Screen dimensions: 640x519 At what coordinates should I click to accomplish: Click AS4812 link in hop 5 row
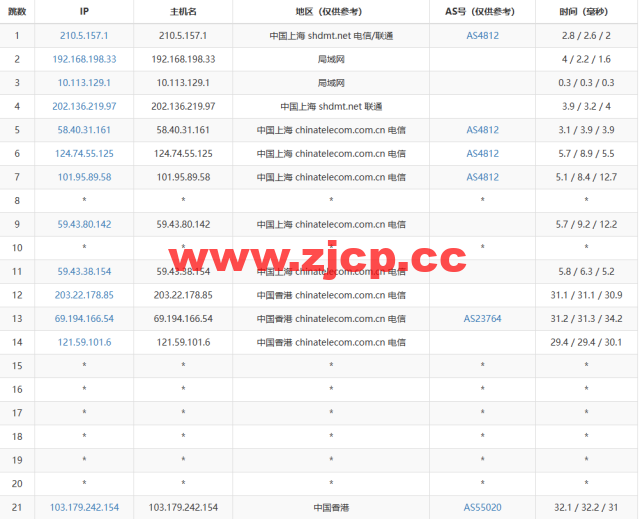coord(482,130)
